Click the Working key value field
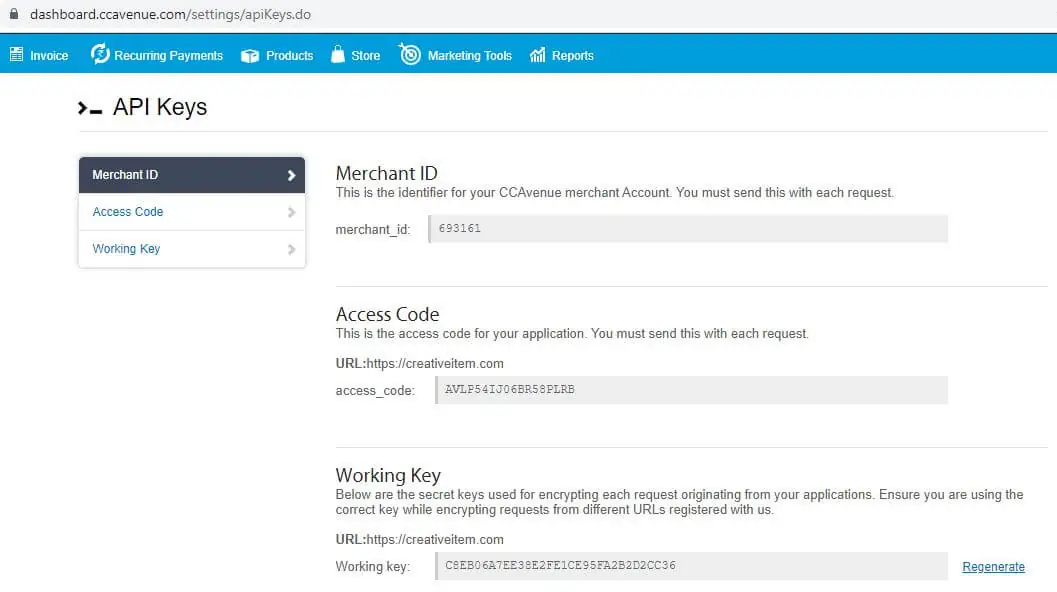 pyautogui.click(x=692, y=566)
